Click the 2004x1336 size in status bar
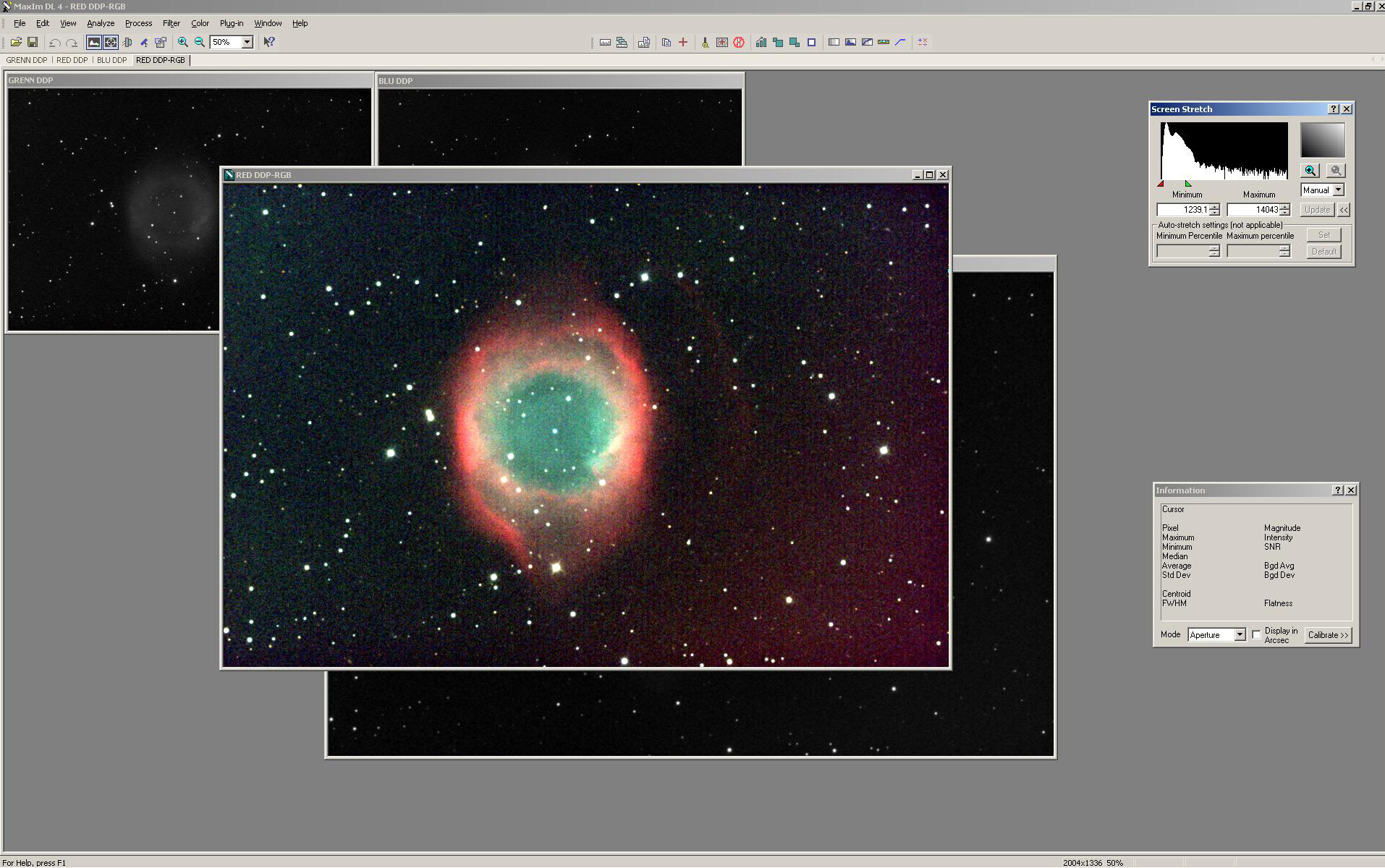 click(x=1083, y=863)
